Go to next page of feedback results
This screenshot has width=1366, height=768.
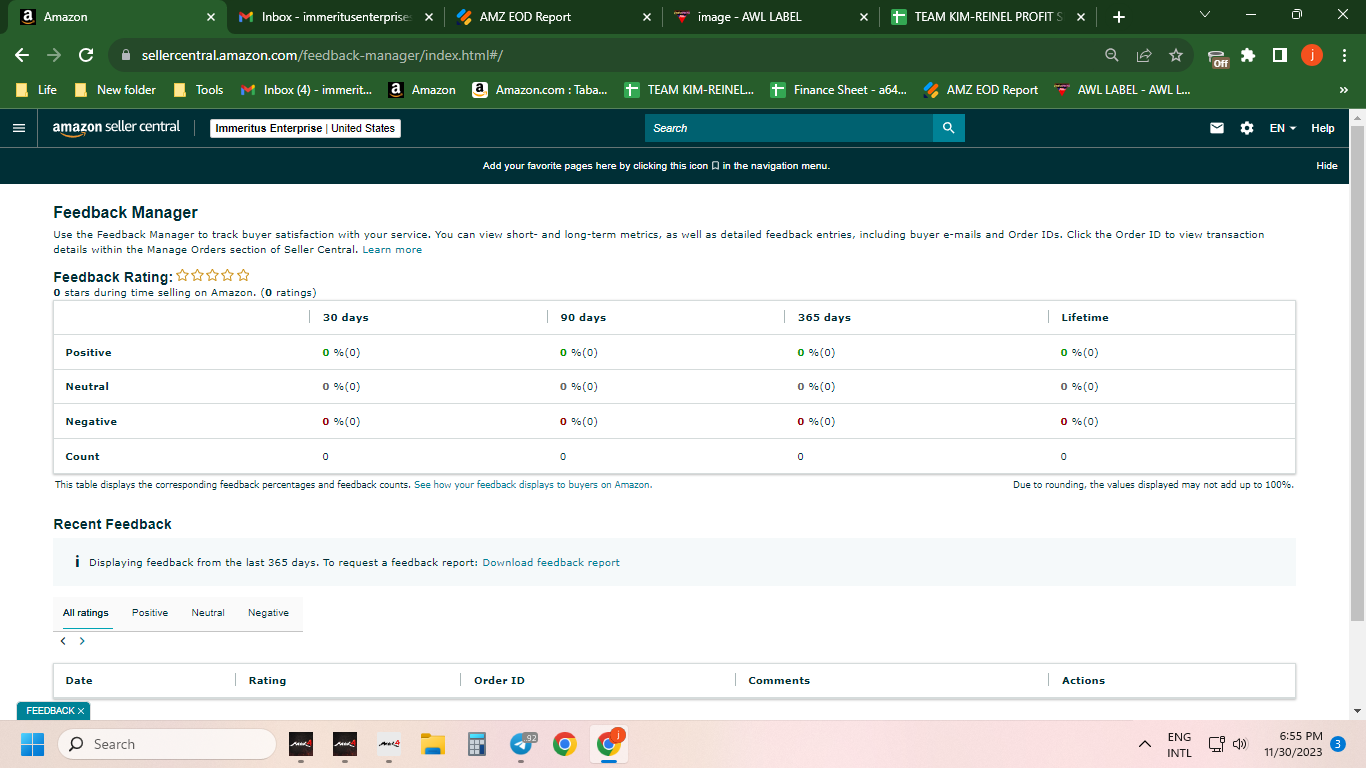point(82,641)
